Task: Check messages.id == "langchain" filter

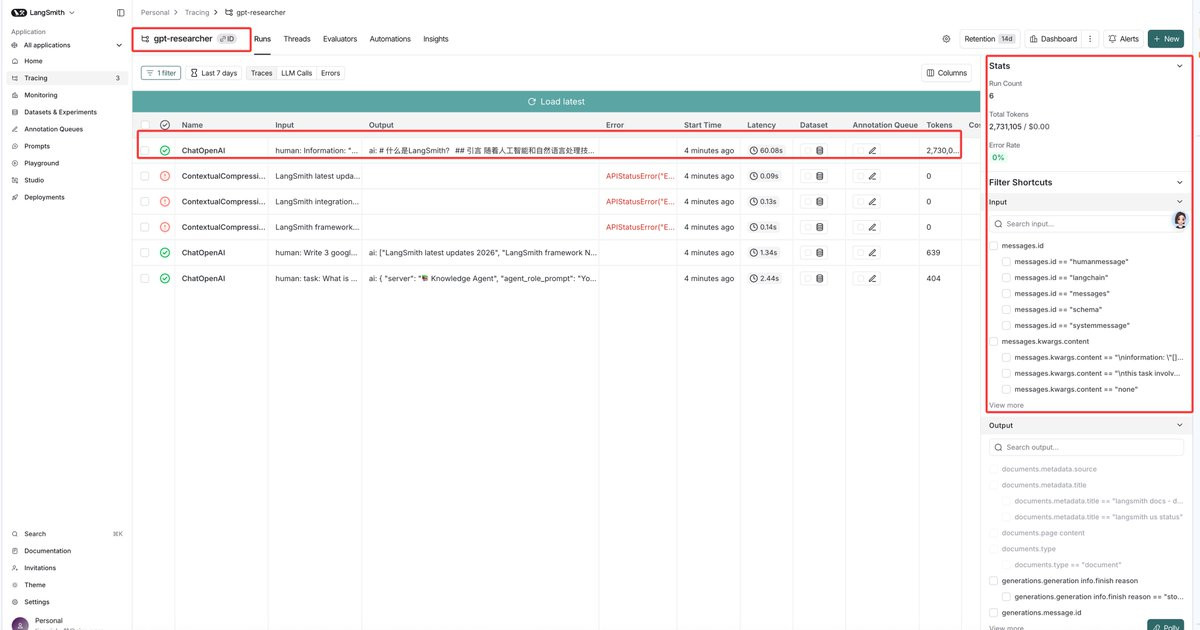Action: [x=1007, y=277]
